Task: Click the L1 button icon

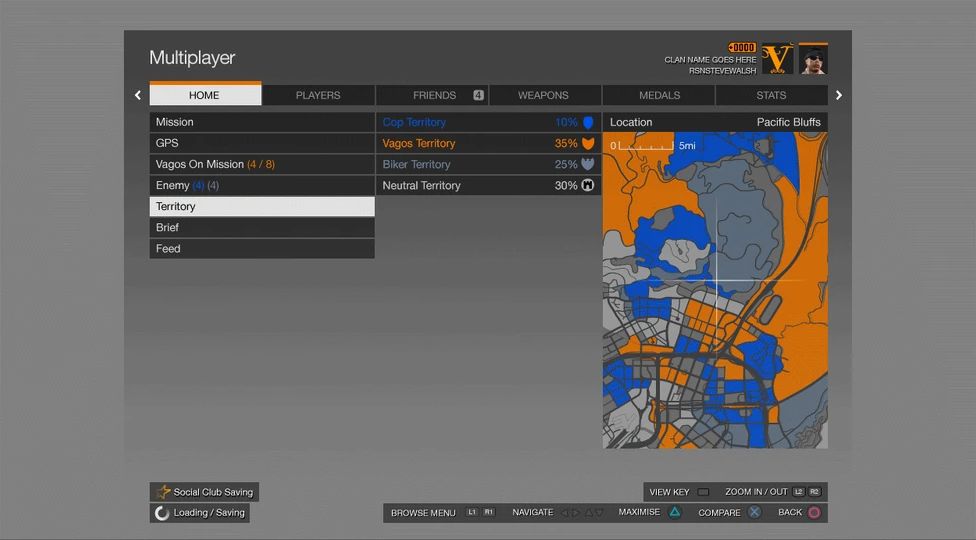Action: 472,513
